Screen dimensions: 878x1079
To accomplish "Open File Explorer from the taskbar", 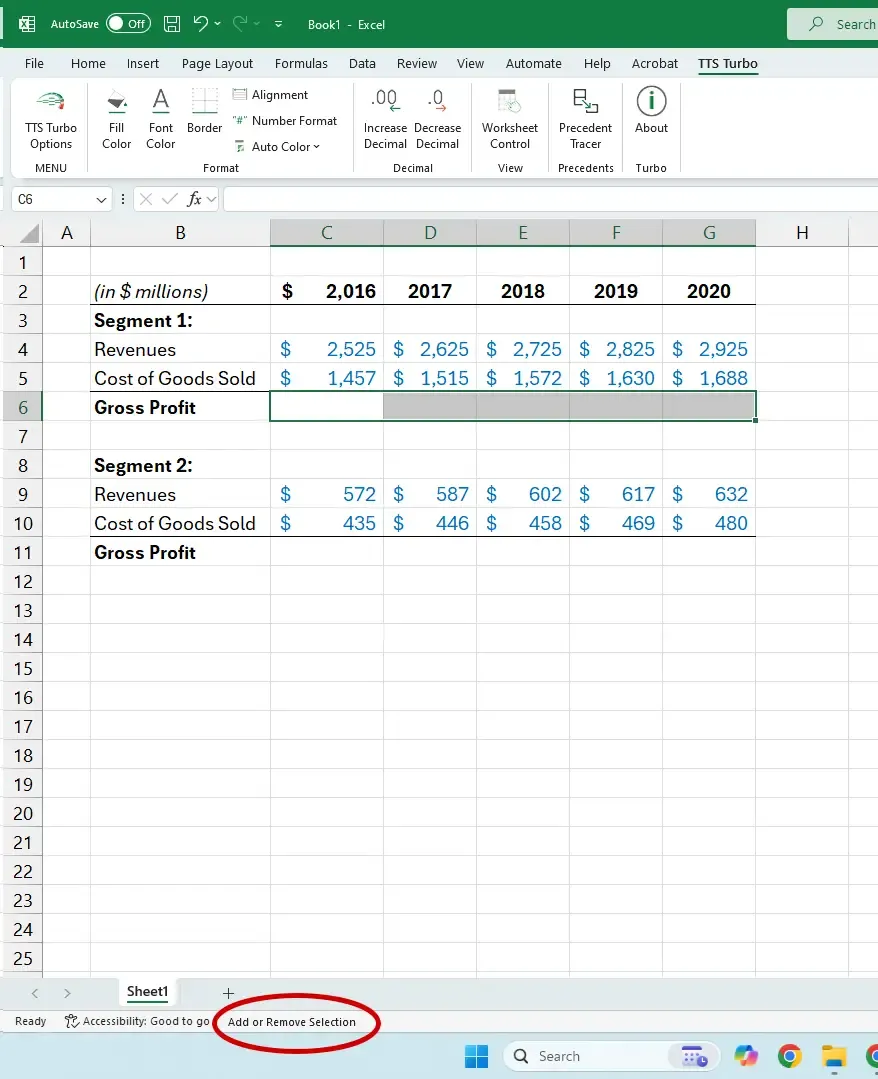I will click(834, 1056).
